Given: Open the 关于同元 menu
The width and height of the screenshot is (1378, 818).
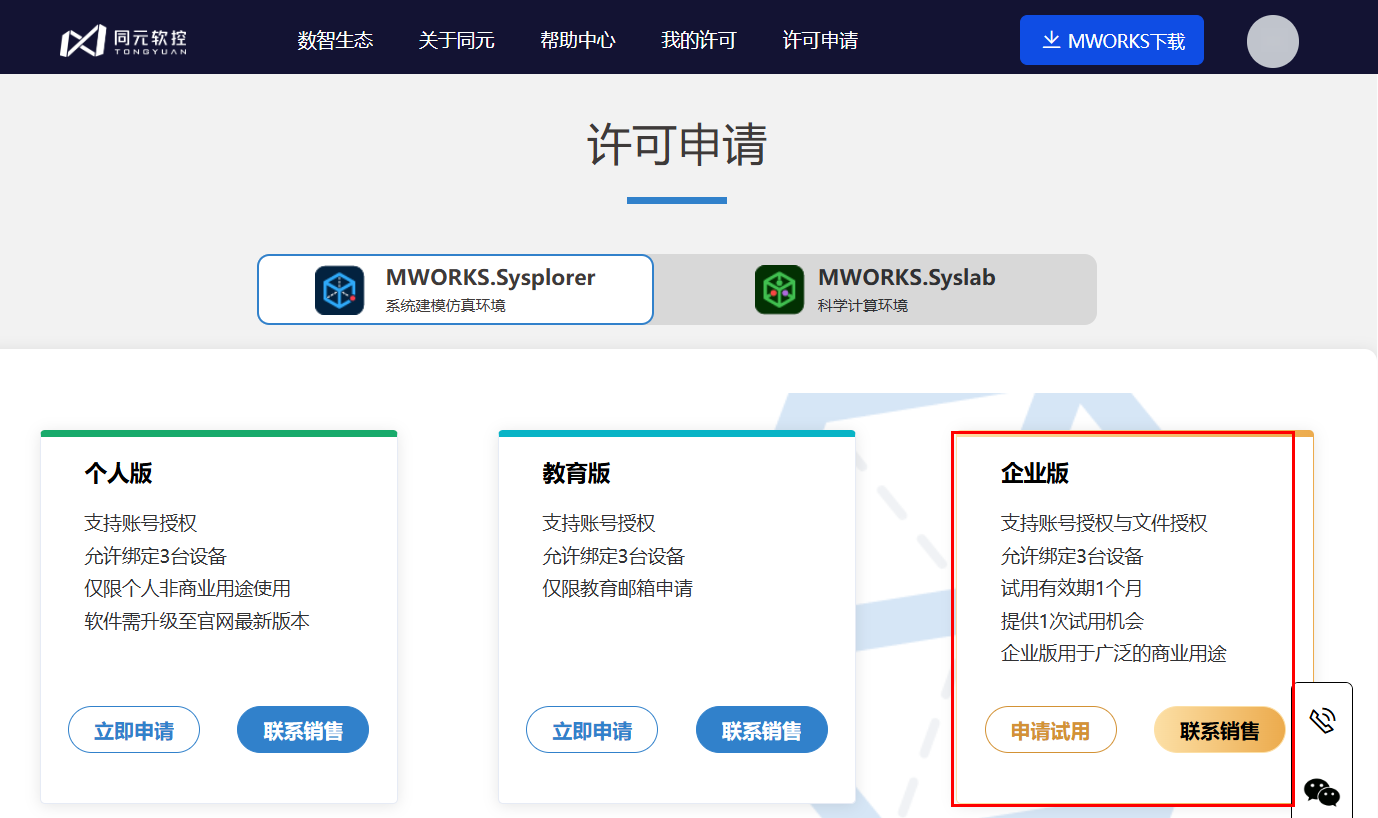Looking at the screenshot, I should tap(456, 41).
